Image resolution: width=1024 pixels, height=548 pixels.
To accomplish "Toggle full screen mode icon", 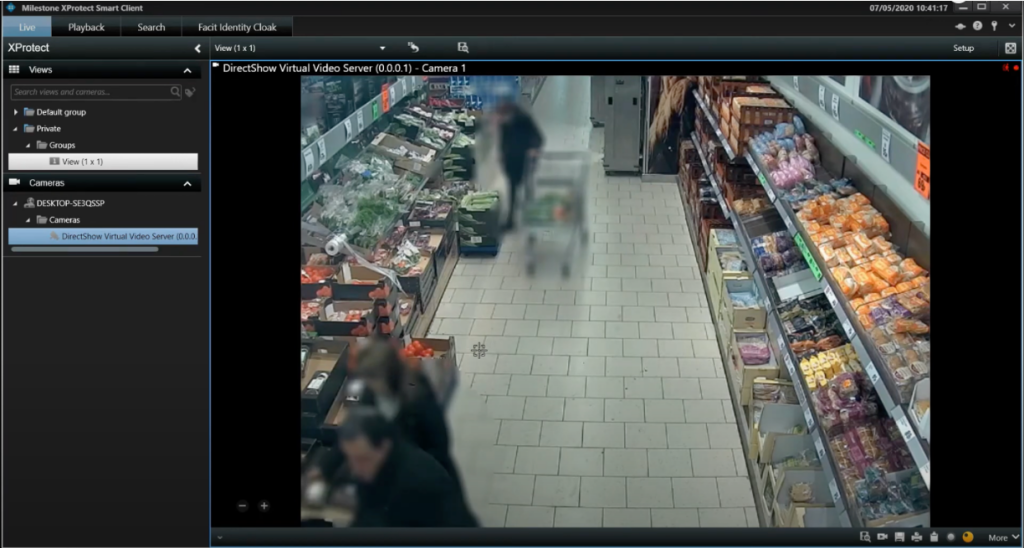I will tap(1010, 48).
